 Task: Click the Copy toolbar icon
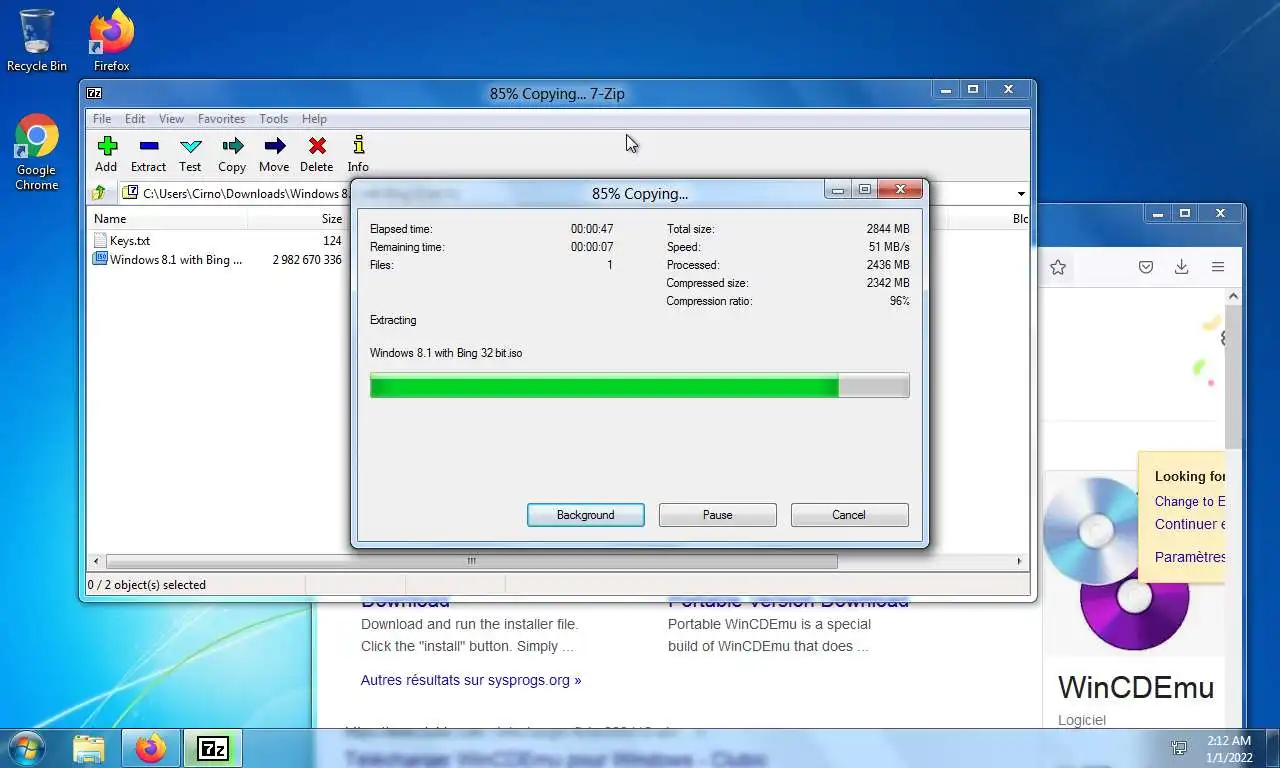click(x=232, y=154)
